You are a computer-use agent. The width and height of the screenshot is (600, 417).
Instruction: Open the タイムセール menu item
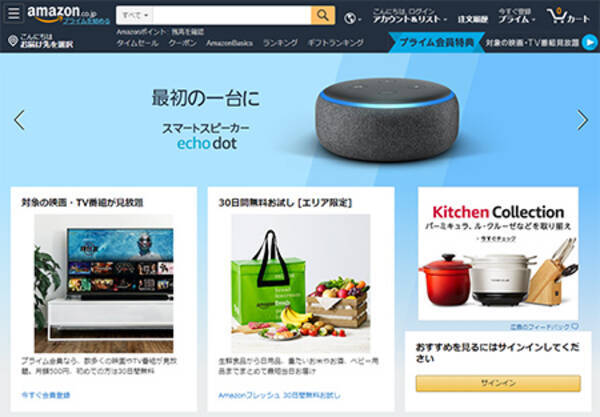click(137, 43)
